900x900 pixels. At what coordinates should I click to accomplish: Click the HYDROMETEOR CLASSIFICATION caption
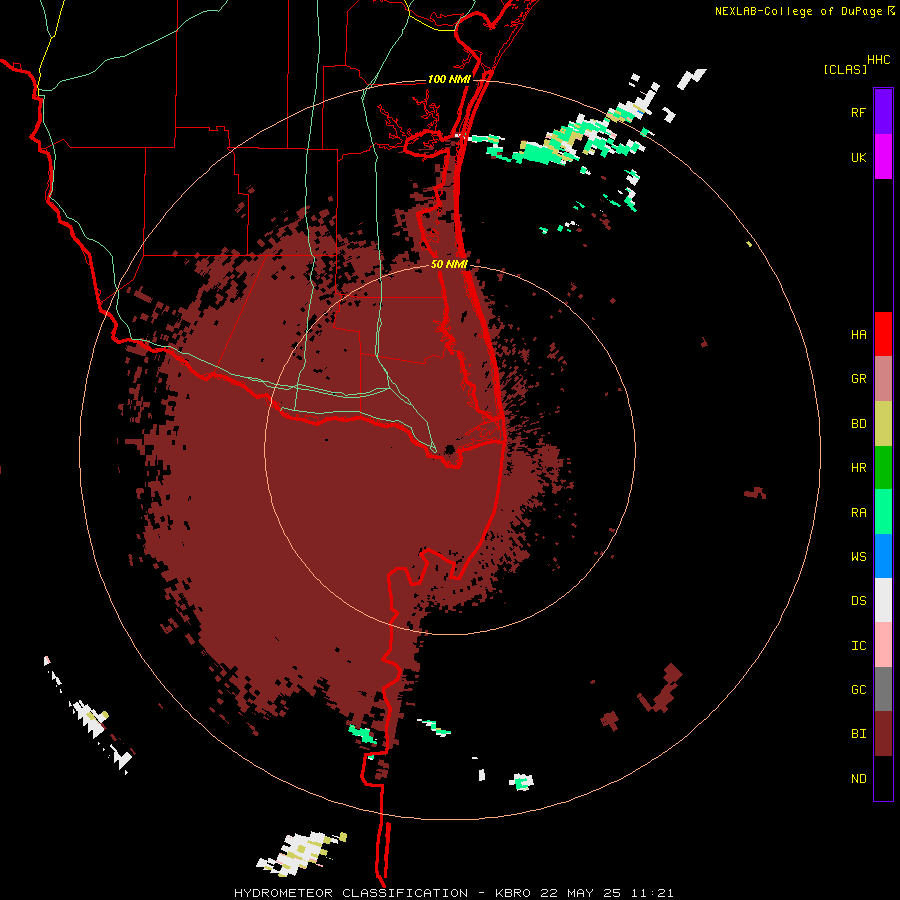coord(351,893)
